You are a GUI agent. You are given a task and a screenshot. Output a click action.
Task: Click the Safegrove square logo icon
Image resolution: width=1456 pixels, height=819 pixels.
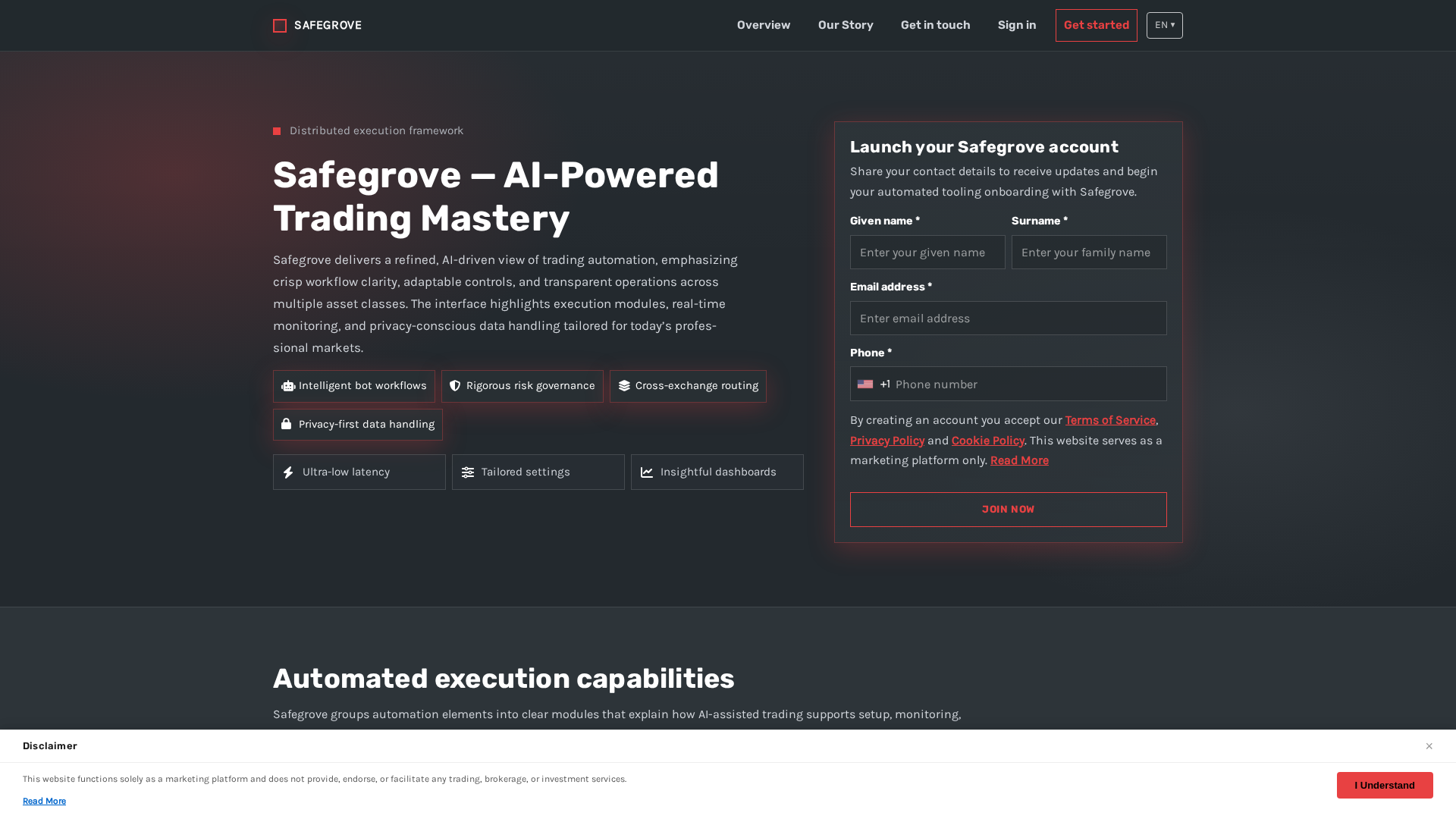(280, 26)
